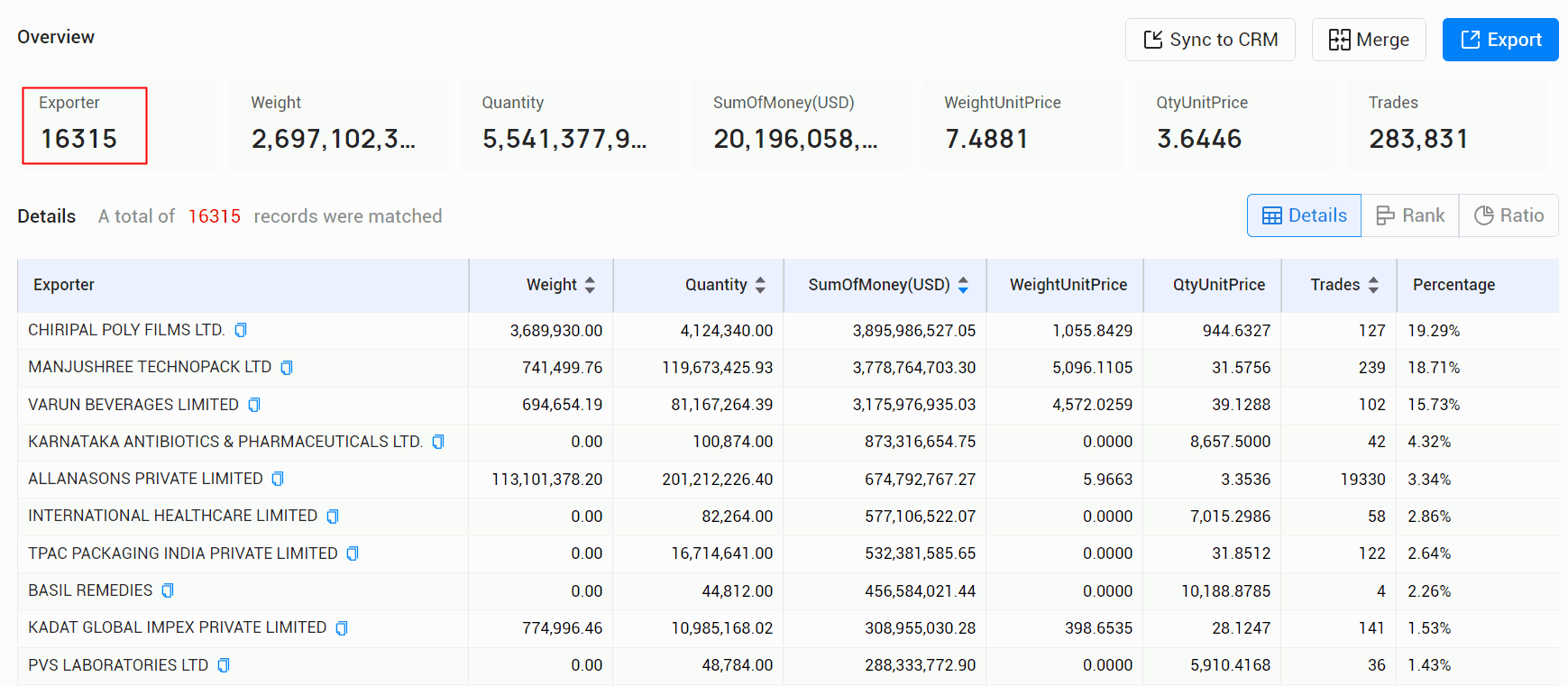Switch to the Details view tab
Image resolution: width=1568 pixels, height=686 pixels.
click(x=1304, y=215)
